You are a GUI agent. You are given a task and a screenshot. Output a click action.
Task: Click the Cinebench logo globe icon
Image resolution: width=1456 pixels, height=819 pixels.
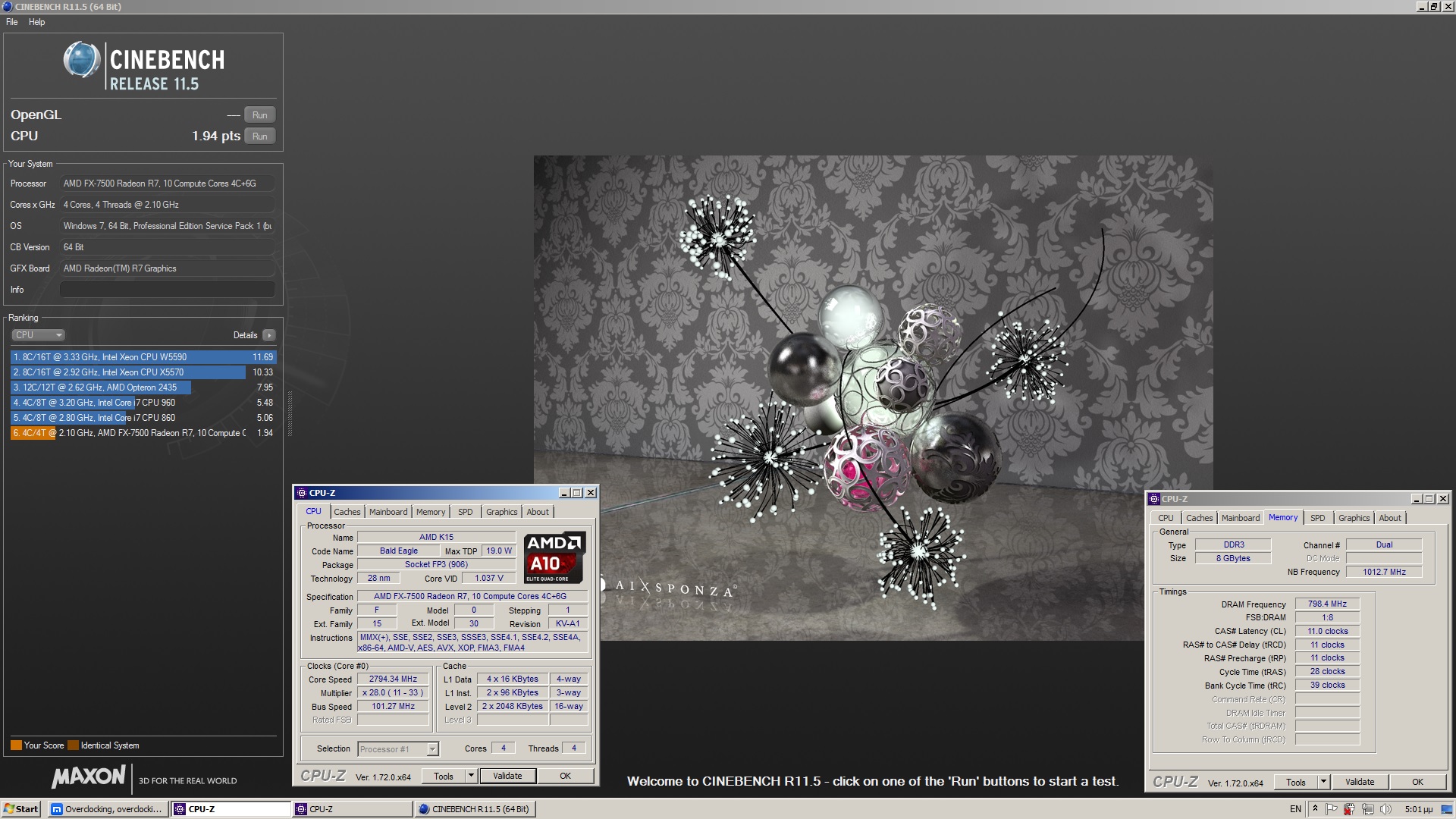pos(81,60)
